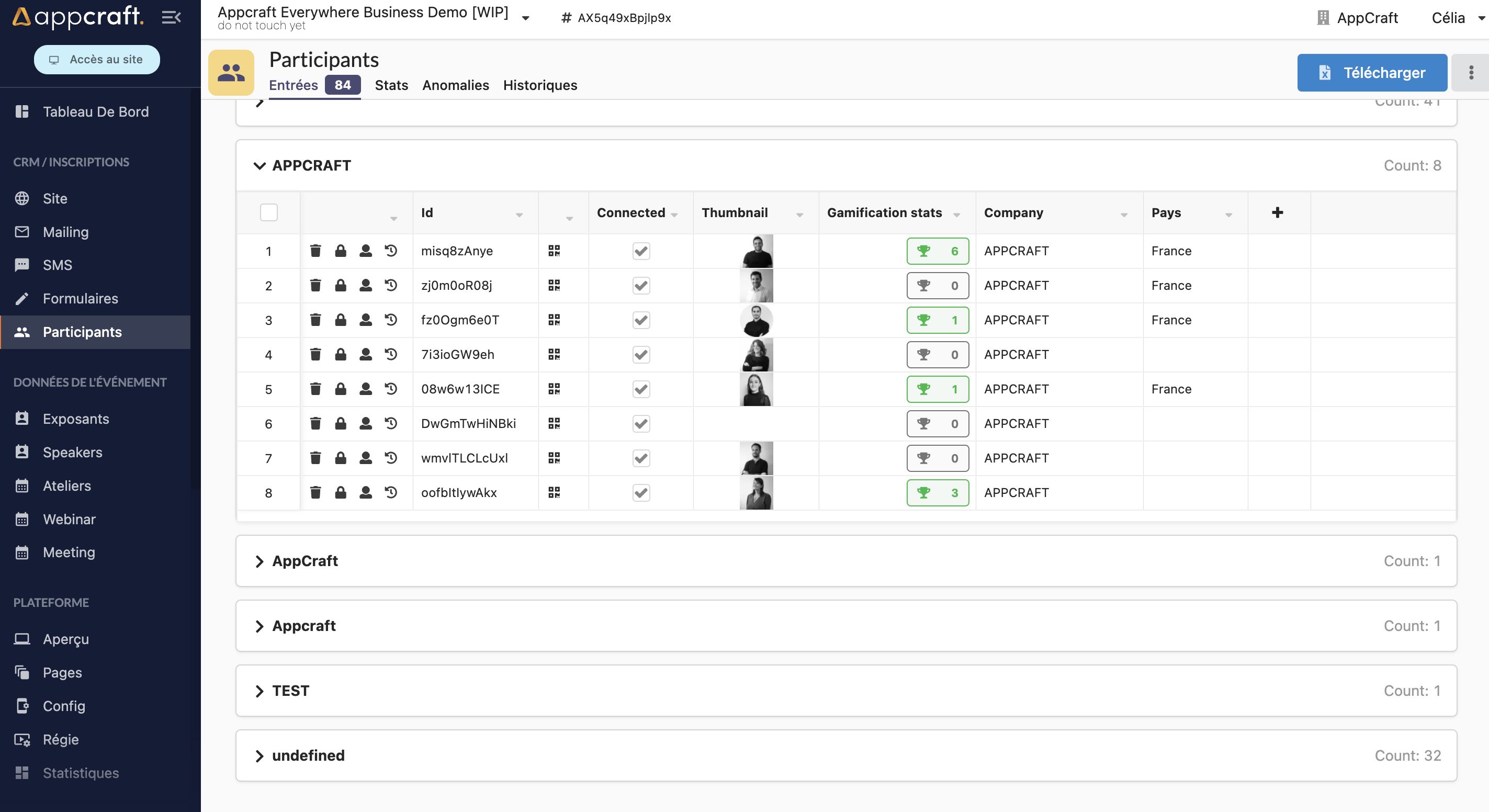Toggle the Connected checkbox in row 8
The image size is (1489, 812).
(x=641, y=492)
